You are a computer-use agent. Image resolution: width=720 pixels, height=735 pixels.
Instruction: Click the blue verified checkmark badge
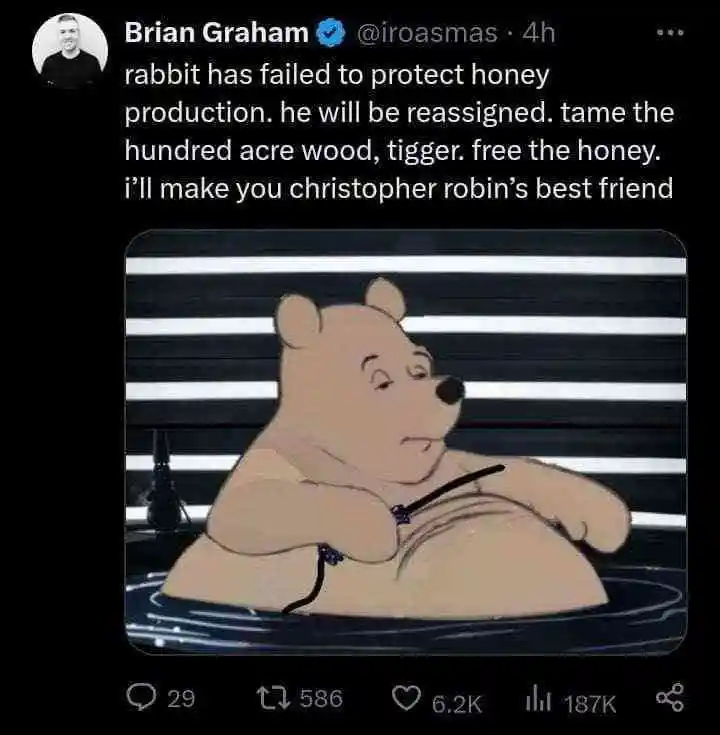pos(328,33)
